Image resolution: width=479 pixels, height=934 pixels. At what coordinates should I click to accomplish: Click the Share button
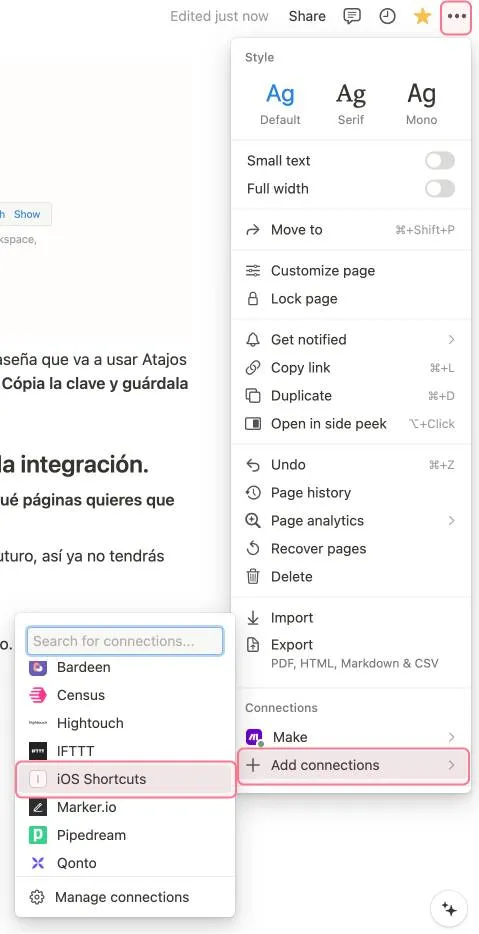click(307, 16)
